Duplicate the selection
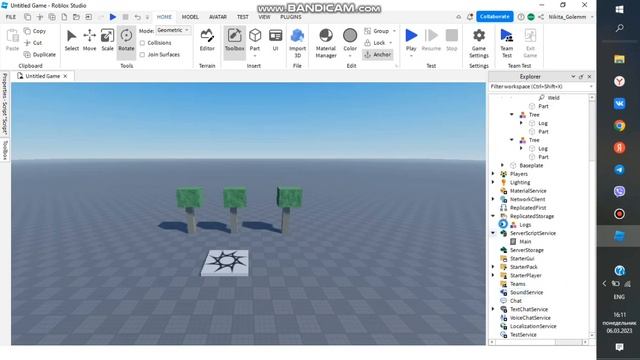The height and width of the screenshot is (360, 640). click(40, 54)
